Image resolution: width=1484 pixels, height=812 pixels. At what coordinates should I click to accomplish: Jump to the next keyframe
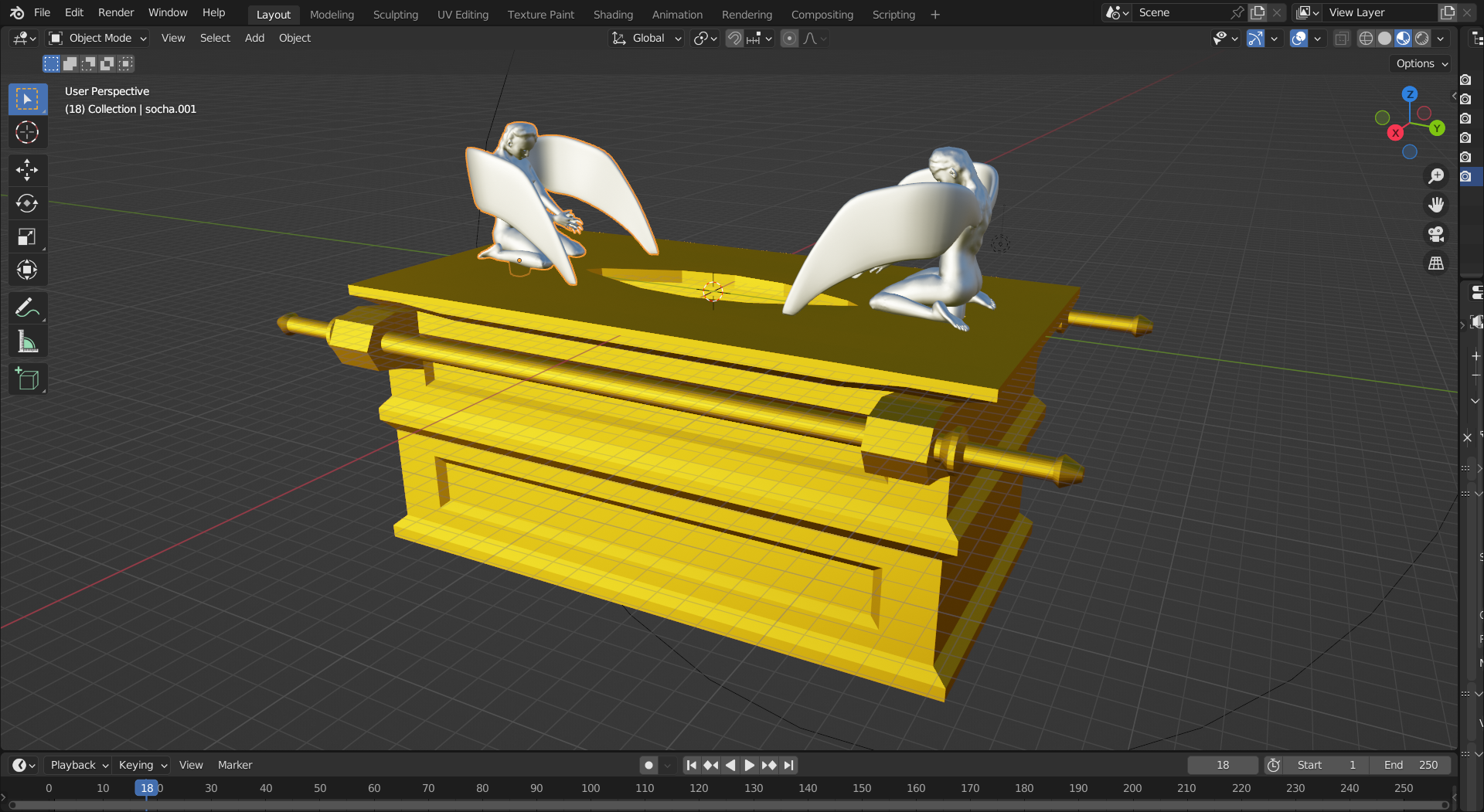click(769, 765)
